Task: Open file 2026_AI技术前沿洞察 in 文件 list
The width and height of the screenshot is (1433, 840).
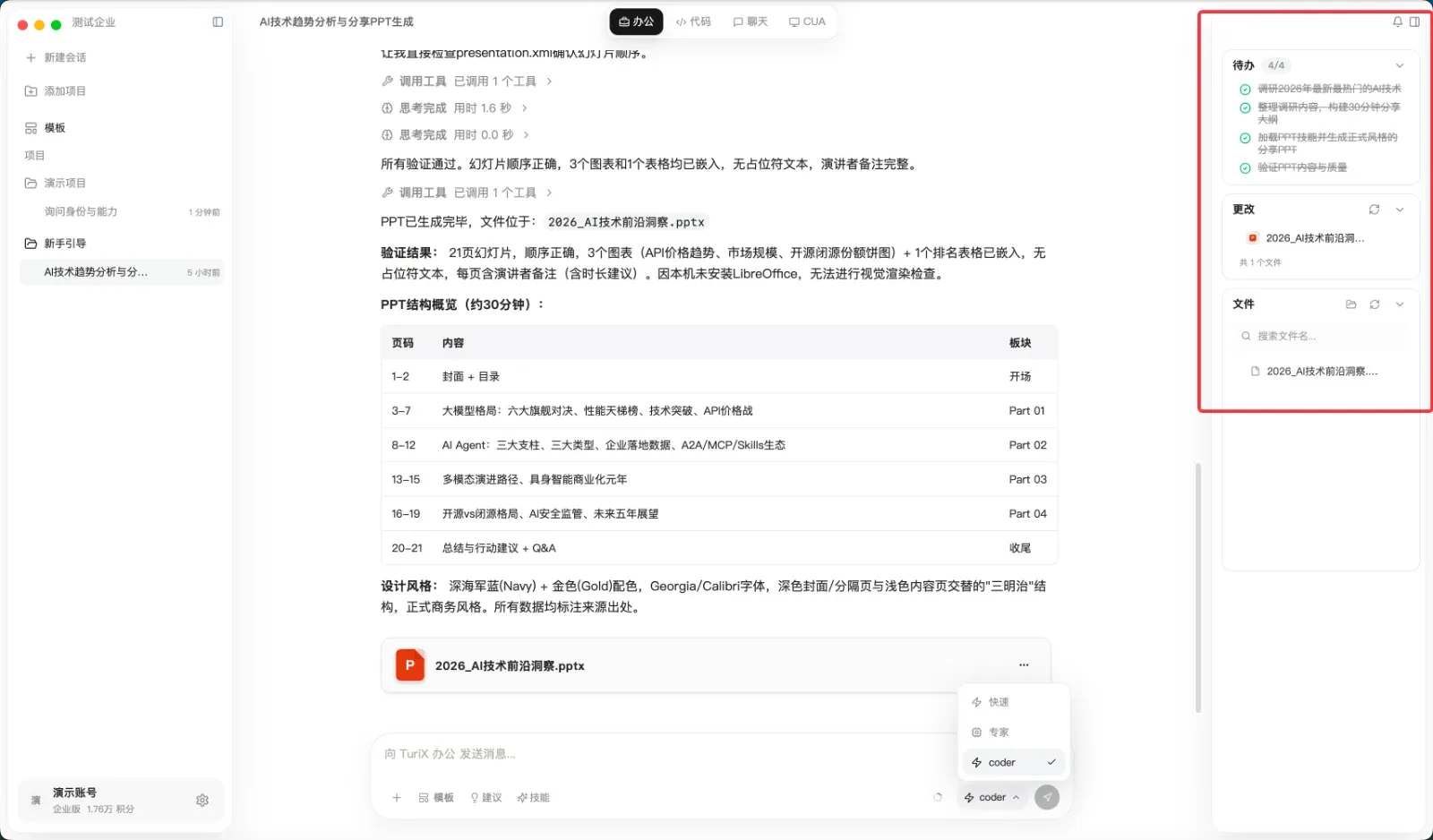Action: [1314, 372]
